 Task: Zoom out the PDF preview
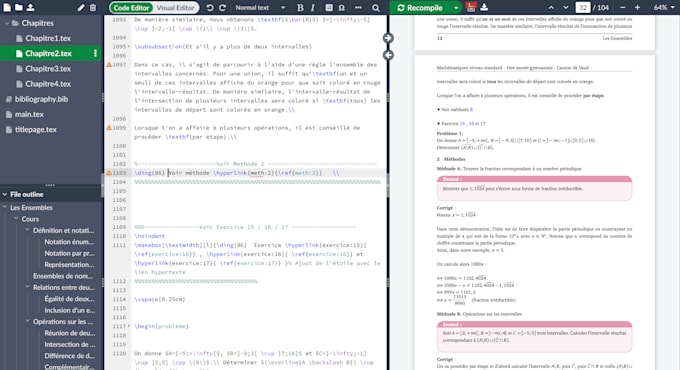(x=623, y=8)
